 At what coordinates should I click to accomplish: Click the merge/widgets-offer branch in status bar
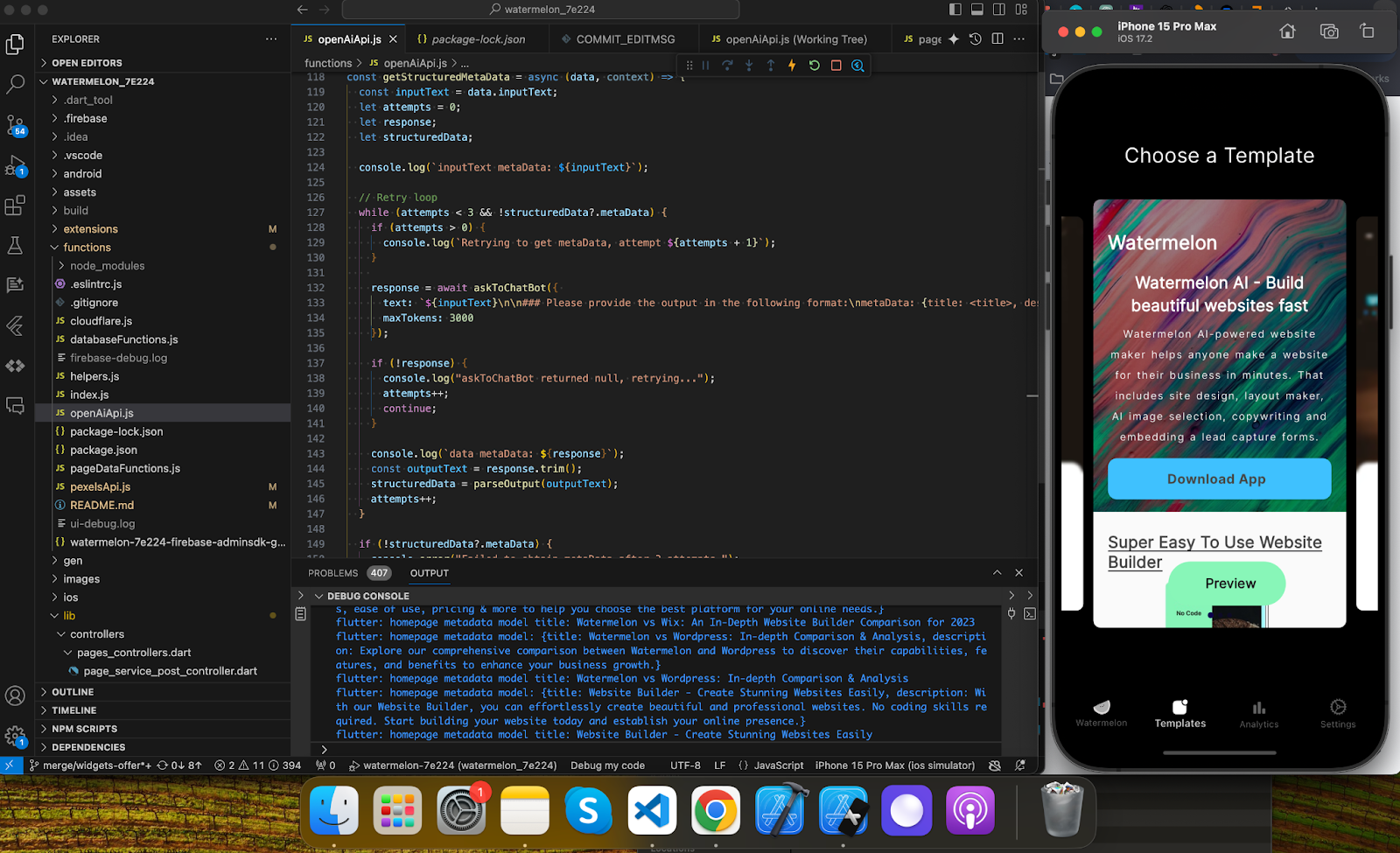90,766
